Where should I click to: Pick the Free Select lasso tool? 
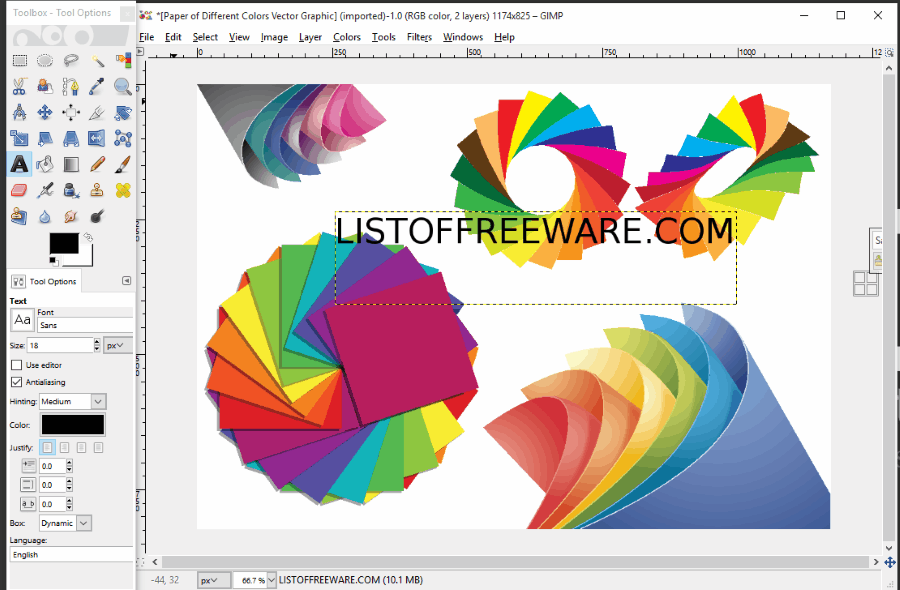pyautogui.click(x=71, y=60)
